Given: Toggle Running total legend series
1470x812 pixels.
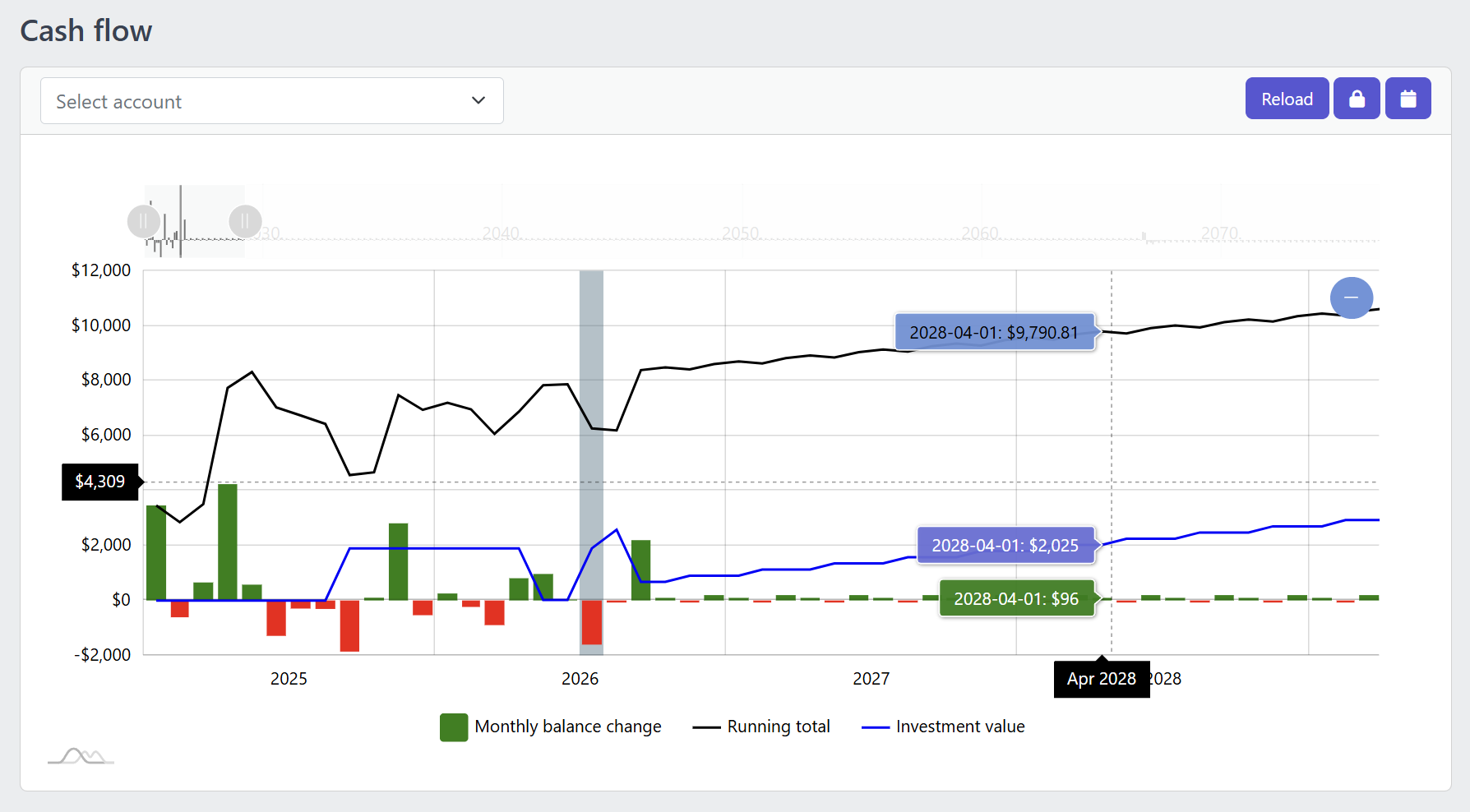Looking at the screenshot, I should point(761,727).
